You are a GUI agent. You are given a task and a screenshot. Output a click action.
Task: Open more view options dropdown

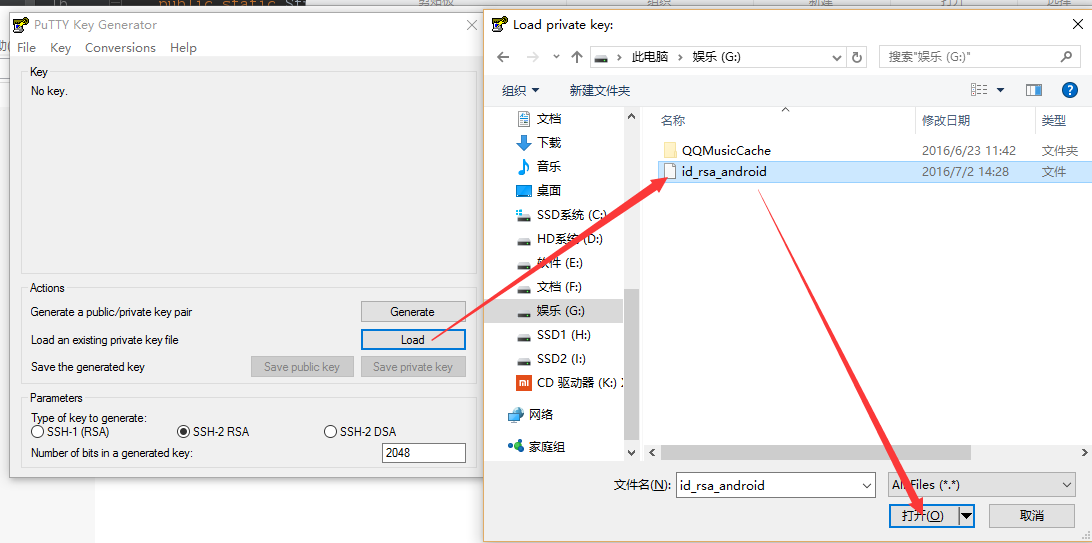tap(1001, 90)
